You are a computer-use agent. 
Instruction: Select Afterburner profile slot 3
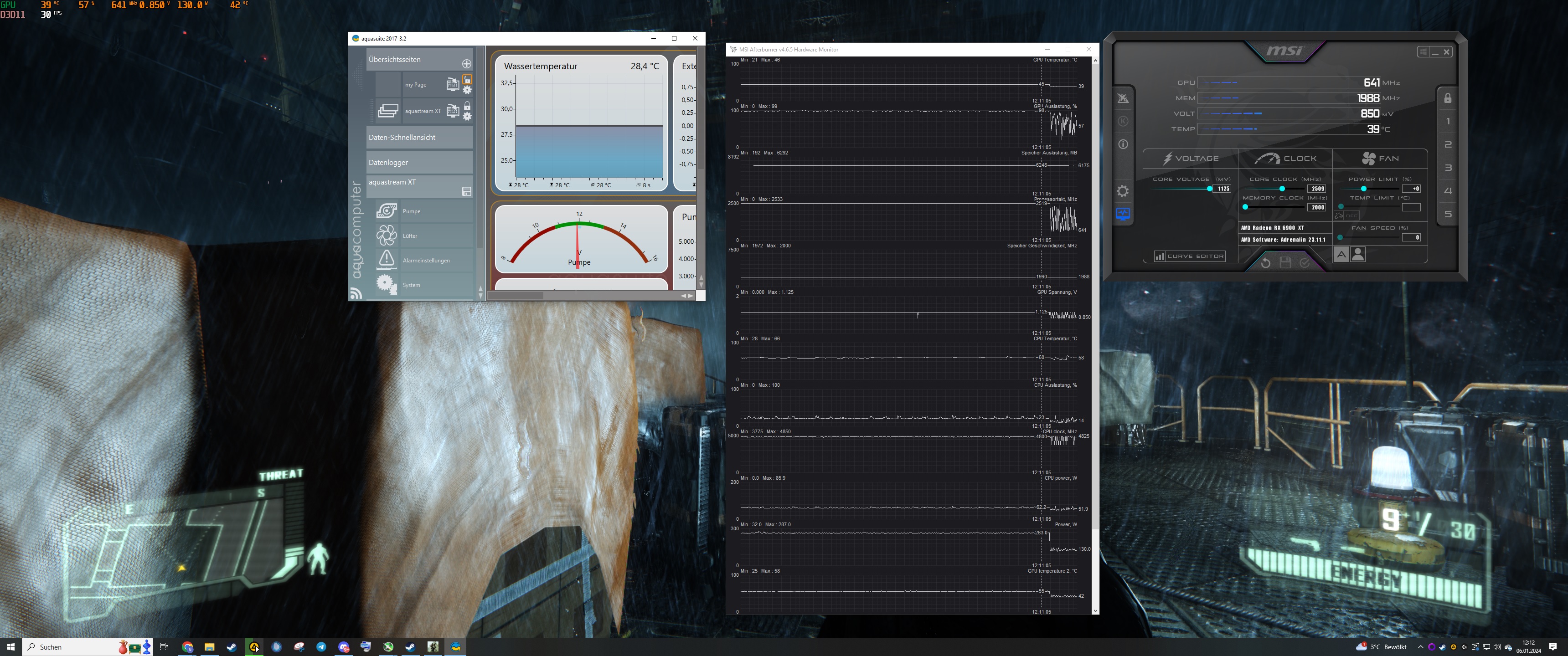(1448, 167)
